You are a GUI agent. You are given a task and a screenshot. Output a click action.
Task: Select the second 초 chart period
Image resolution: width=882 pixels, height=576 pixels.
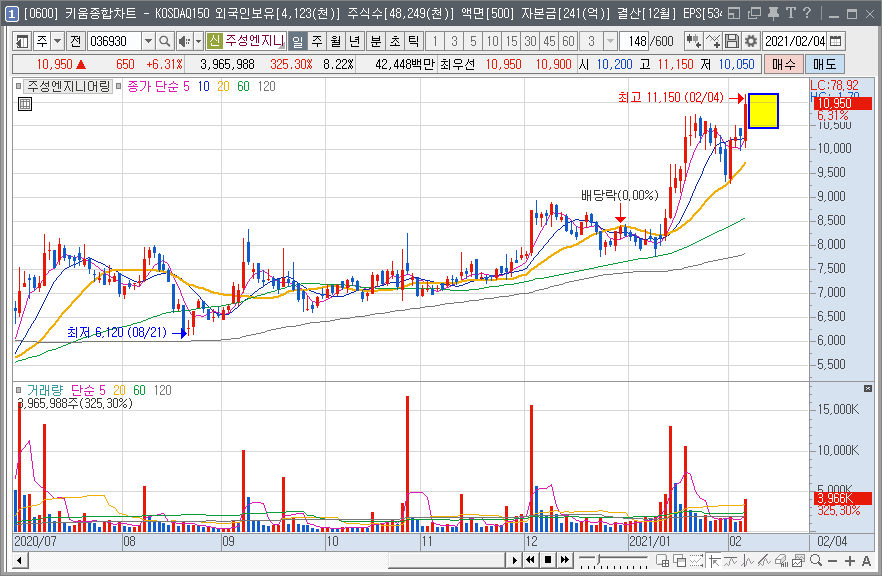395,41
